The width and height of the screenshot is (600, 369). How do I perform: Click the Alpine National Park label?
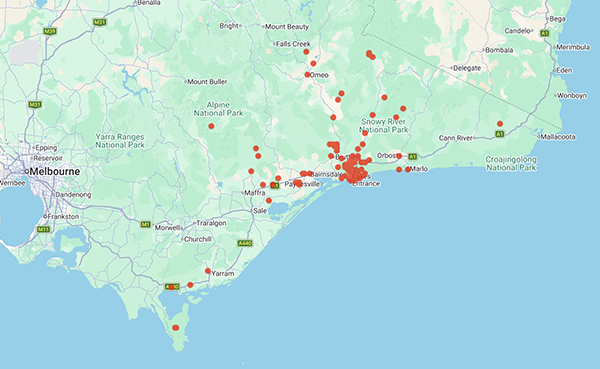218,109
